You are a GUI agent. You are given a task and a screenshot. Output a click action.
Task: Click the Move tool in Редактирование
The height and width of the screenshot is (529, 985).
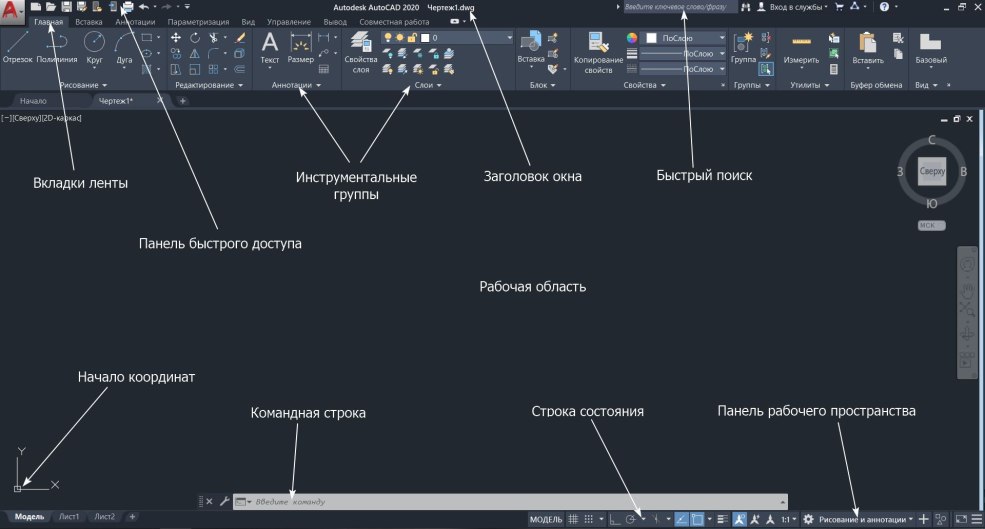click(x=176, y=38)
